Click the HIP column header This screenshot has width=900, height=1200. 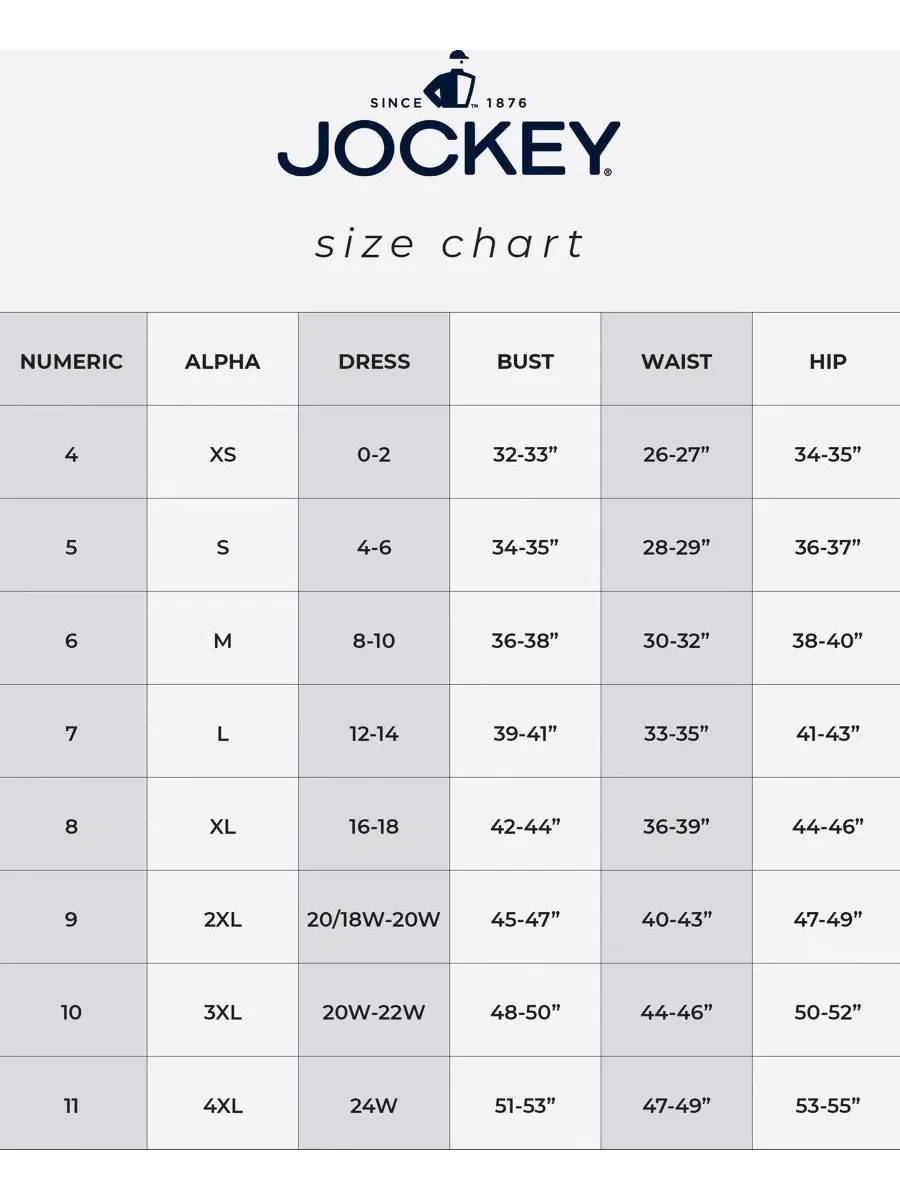[828, 362]
